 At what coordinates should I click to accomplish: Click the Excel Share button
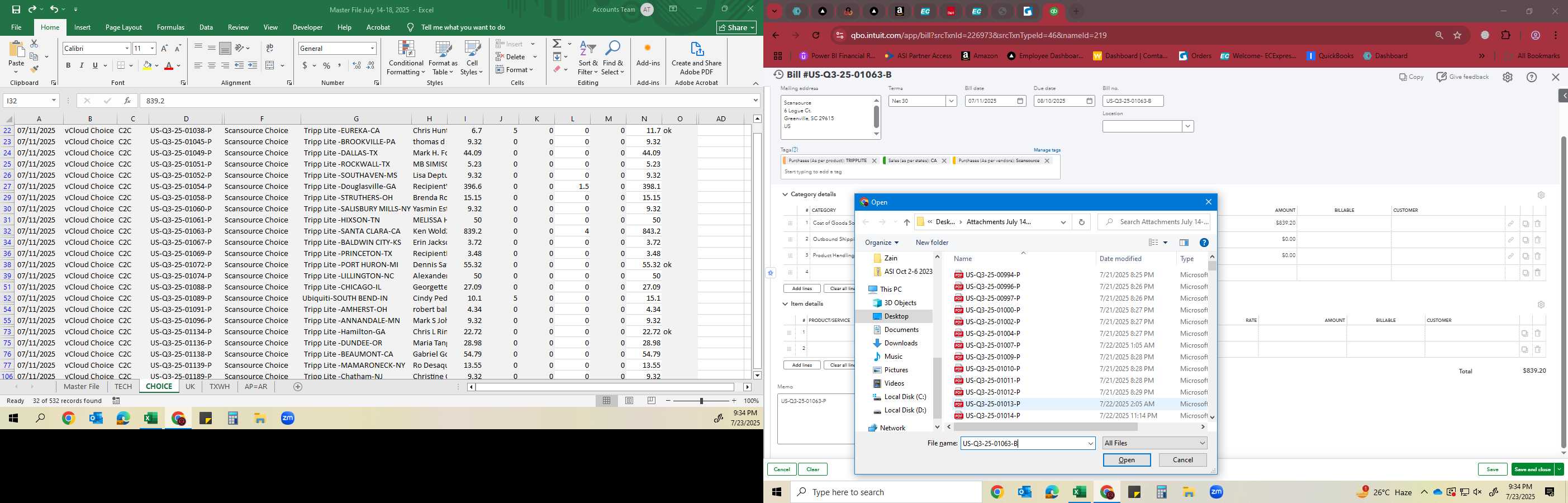click(737, 27)
